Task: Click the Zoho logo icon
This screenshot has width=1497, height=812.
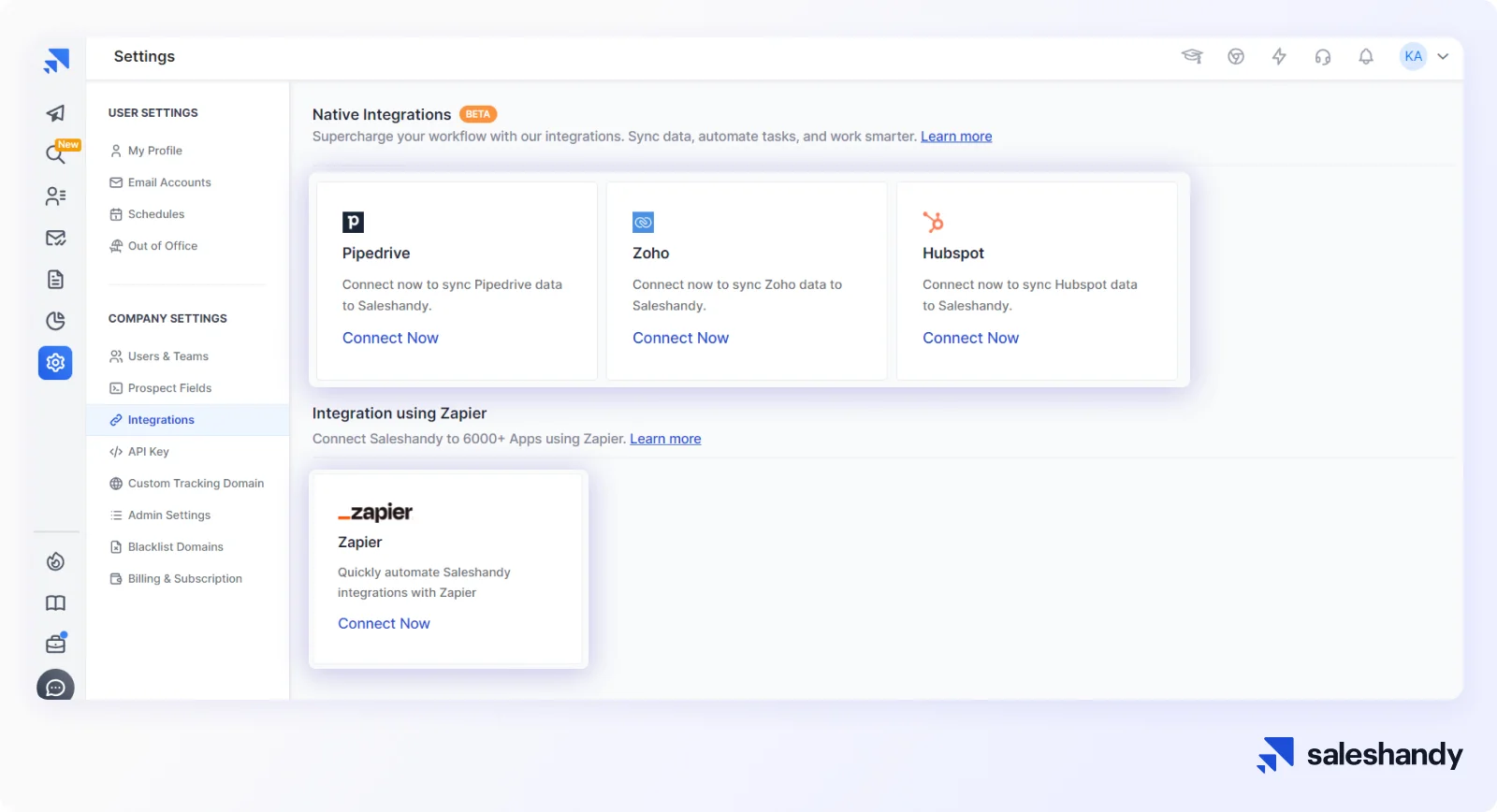Action: (x=643, y=222)
